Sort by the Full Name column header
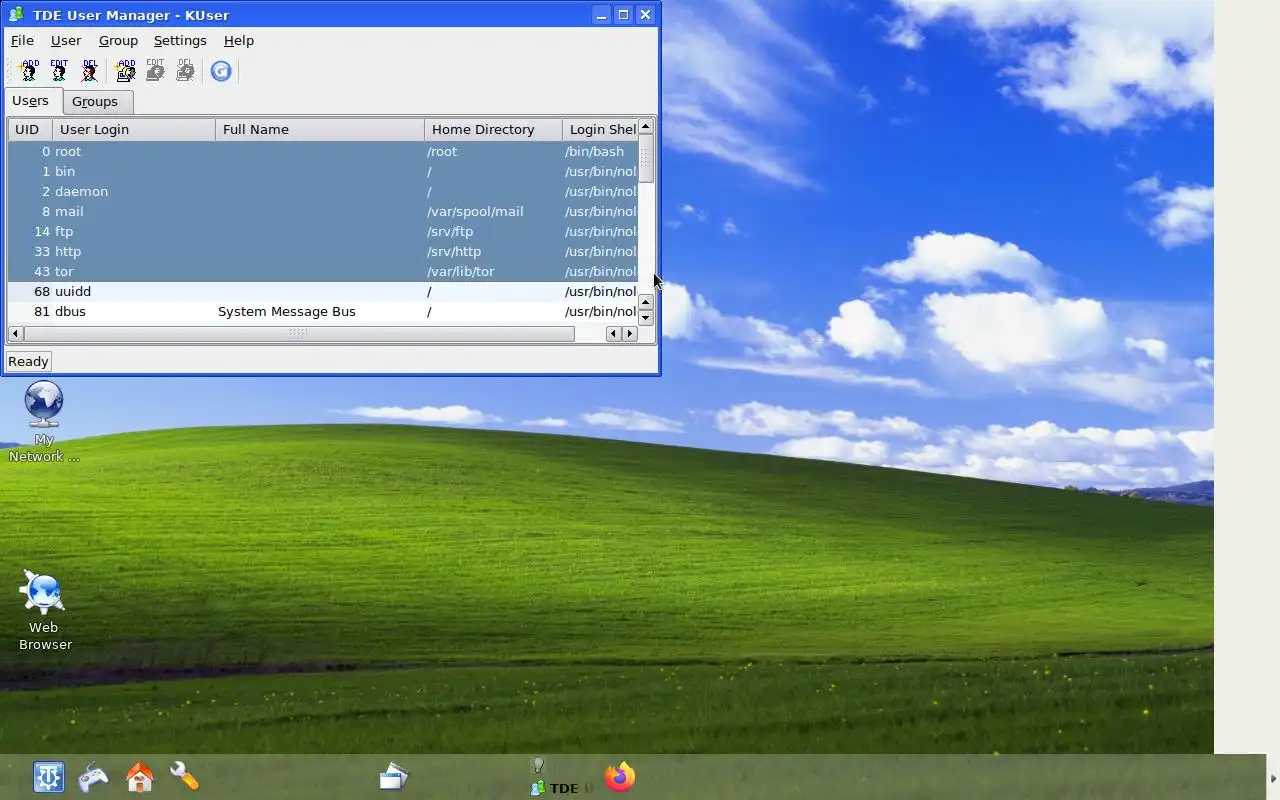The image size is (1280, 800). coord(320,129)
